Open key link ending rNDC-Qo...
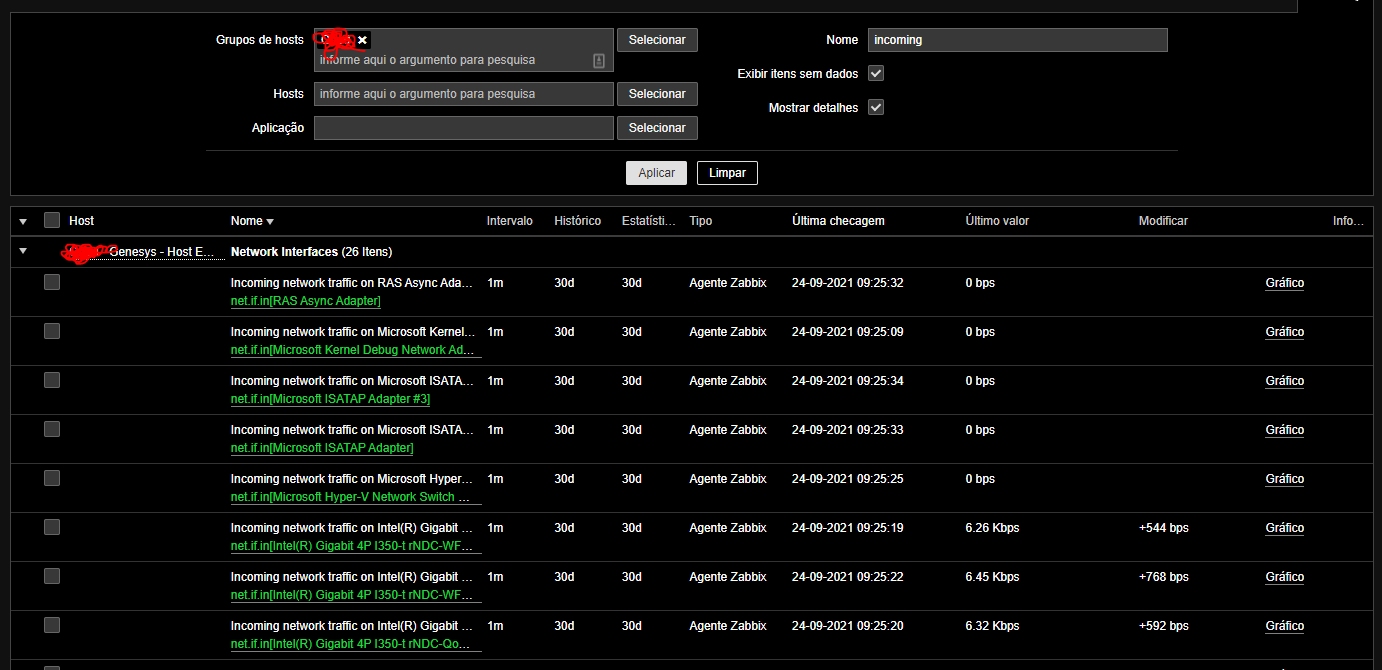Image resolution: width=1382 pixels, height=670 pixels. pyautogui.click(x=356, y=644)
